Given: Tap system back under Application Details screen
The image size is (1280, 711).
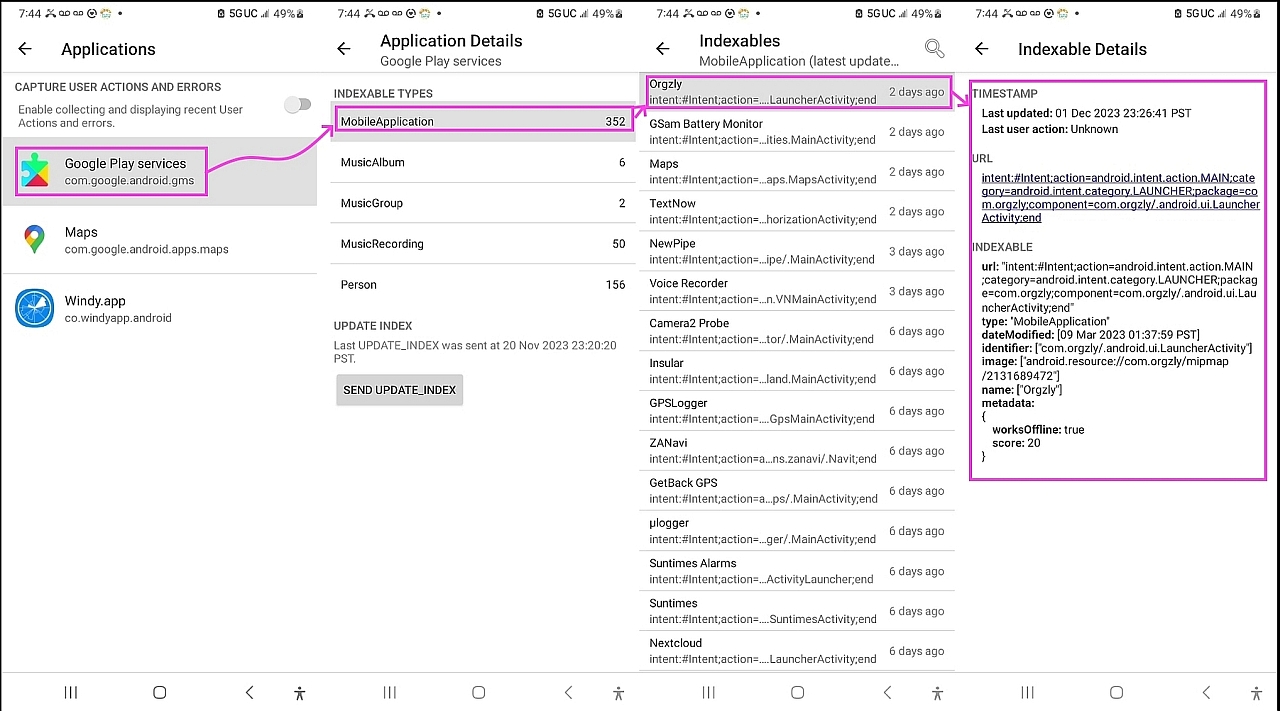Looking at the screenshot, I should coord(569,692).
